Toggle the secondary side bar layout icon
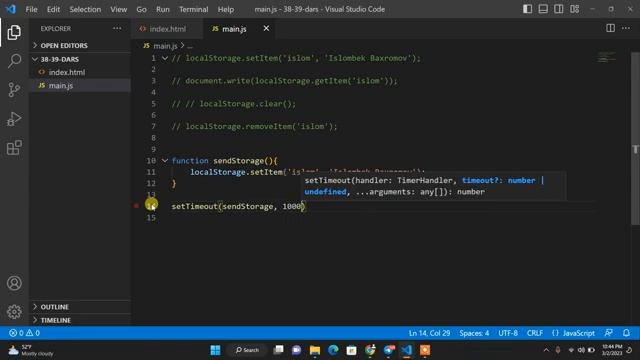640x360 pixels. click(x=558, y=9)
